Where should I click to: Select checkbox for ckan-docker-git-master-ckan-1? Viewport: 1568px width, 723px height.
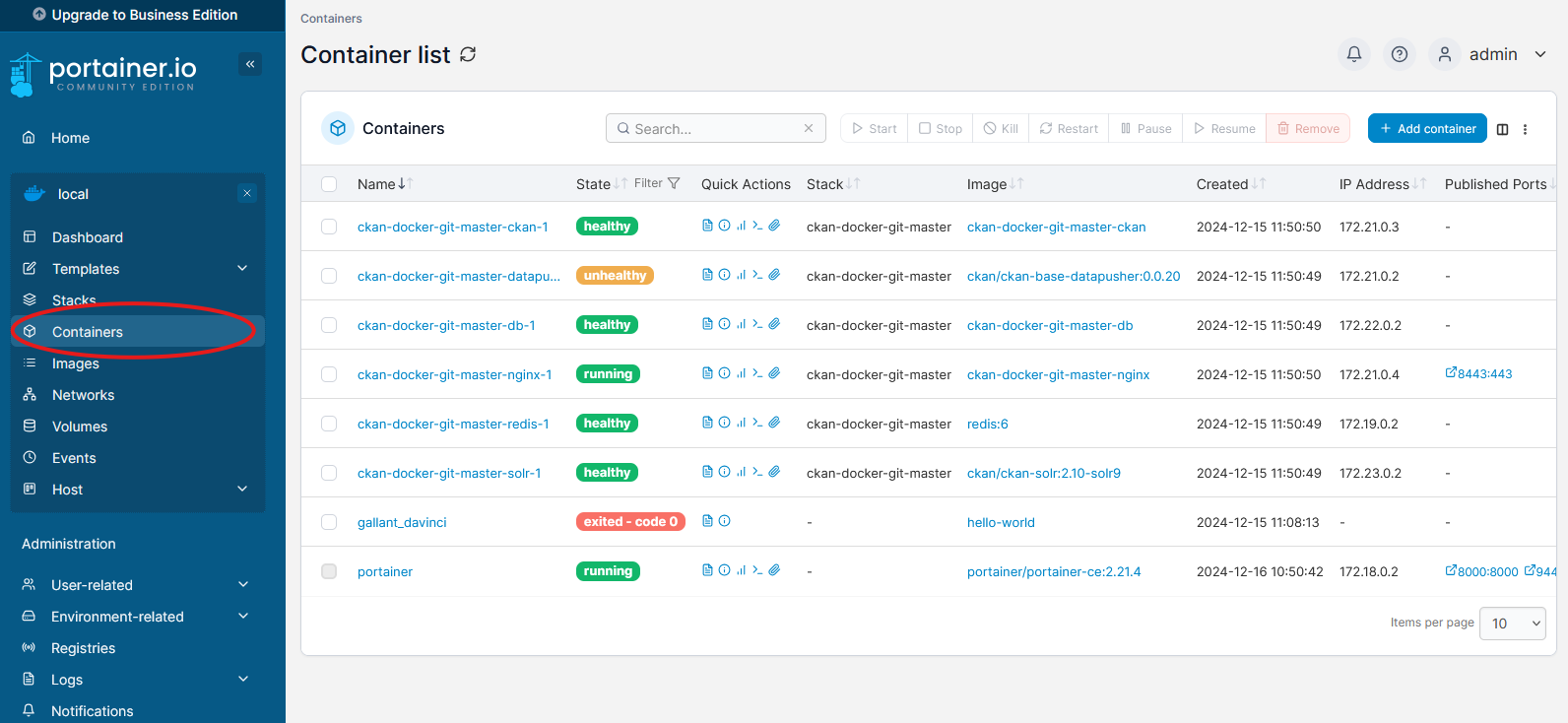coord(329,227)
